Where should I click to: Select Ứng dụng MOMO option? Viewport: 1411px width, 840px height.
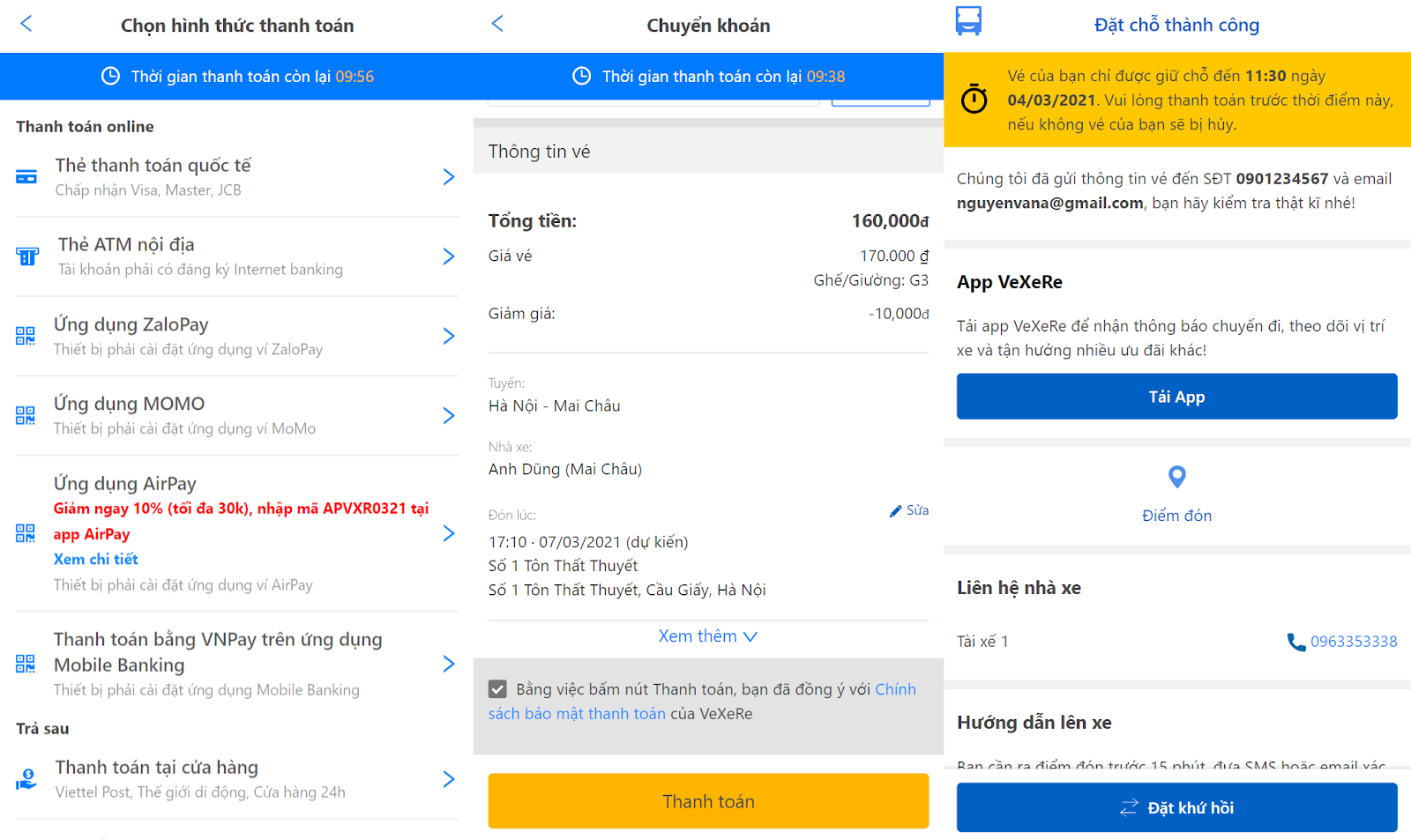point(237,415)
